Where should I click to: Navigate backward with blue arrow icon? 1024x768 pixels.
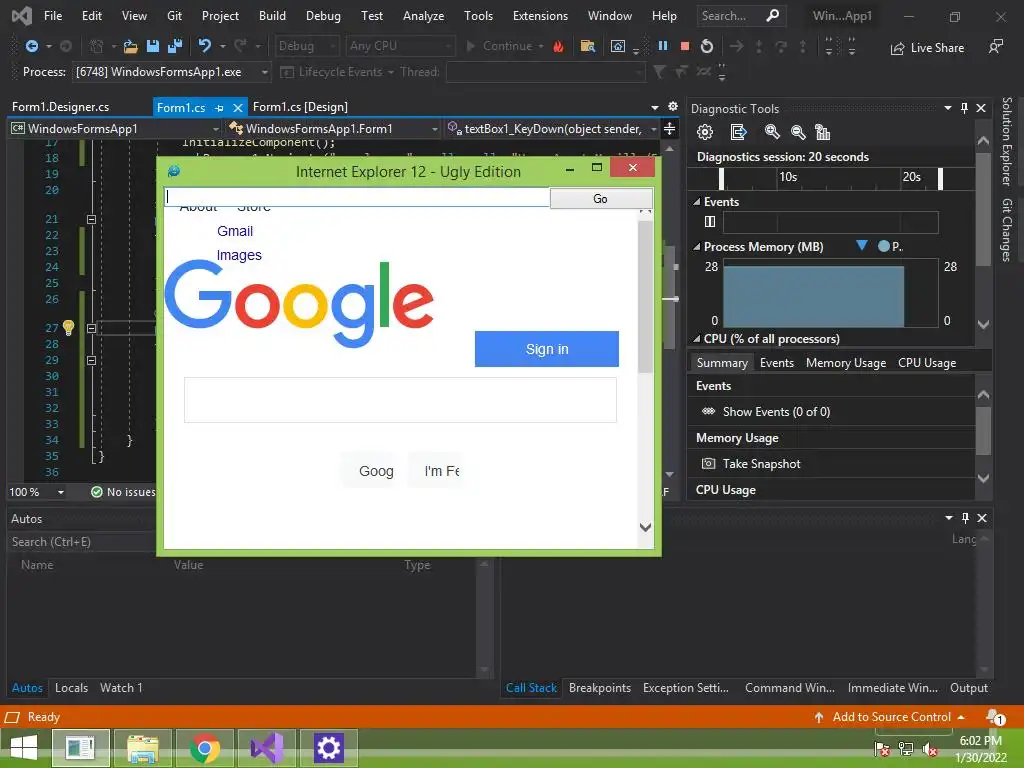(x=31, y=46)
